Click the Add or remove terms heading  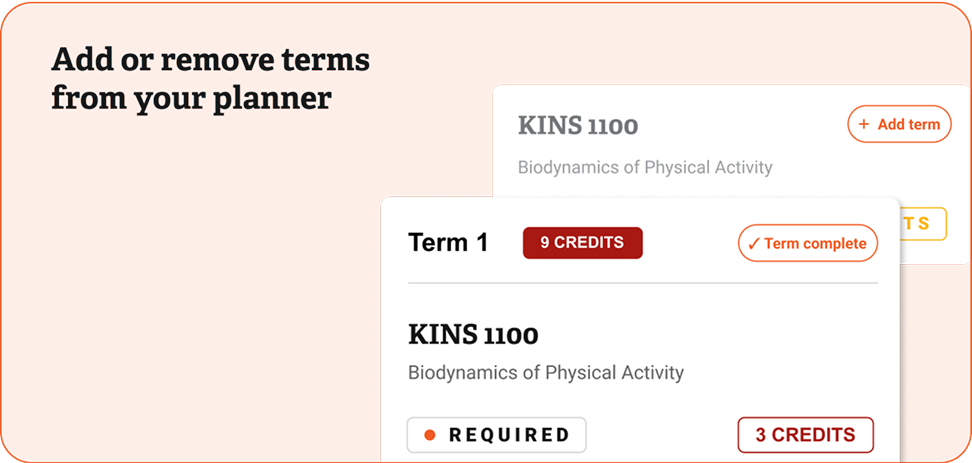click(x=210, y=60)
